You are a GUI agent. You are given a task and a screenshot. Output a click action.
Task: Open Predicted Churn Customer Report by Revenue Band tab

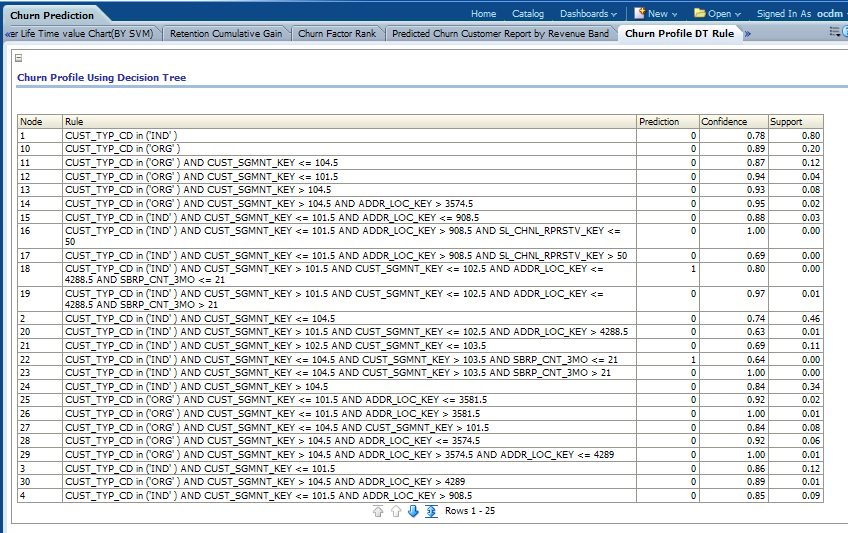[500, 34]
